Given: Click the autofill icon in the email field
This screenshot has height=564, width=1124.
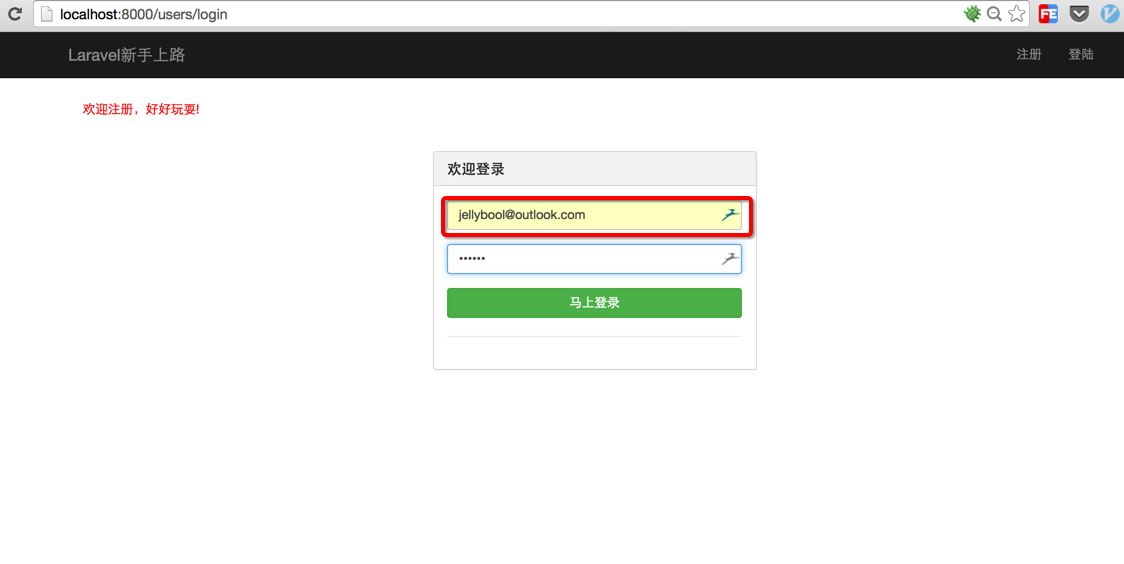Looking at the screenshot, I should (729, 215).
